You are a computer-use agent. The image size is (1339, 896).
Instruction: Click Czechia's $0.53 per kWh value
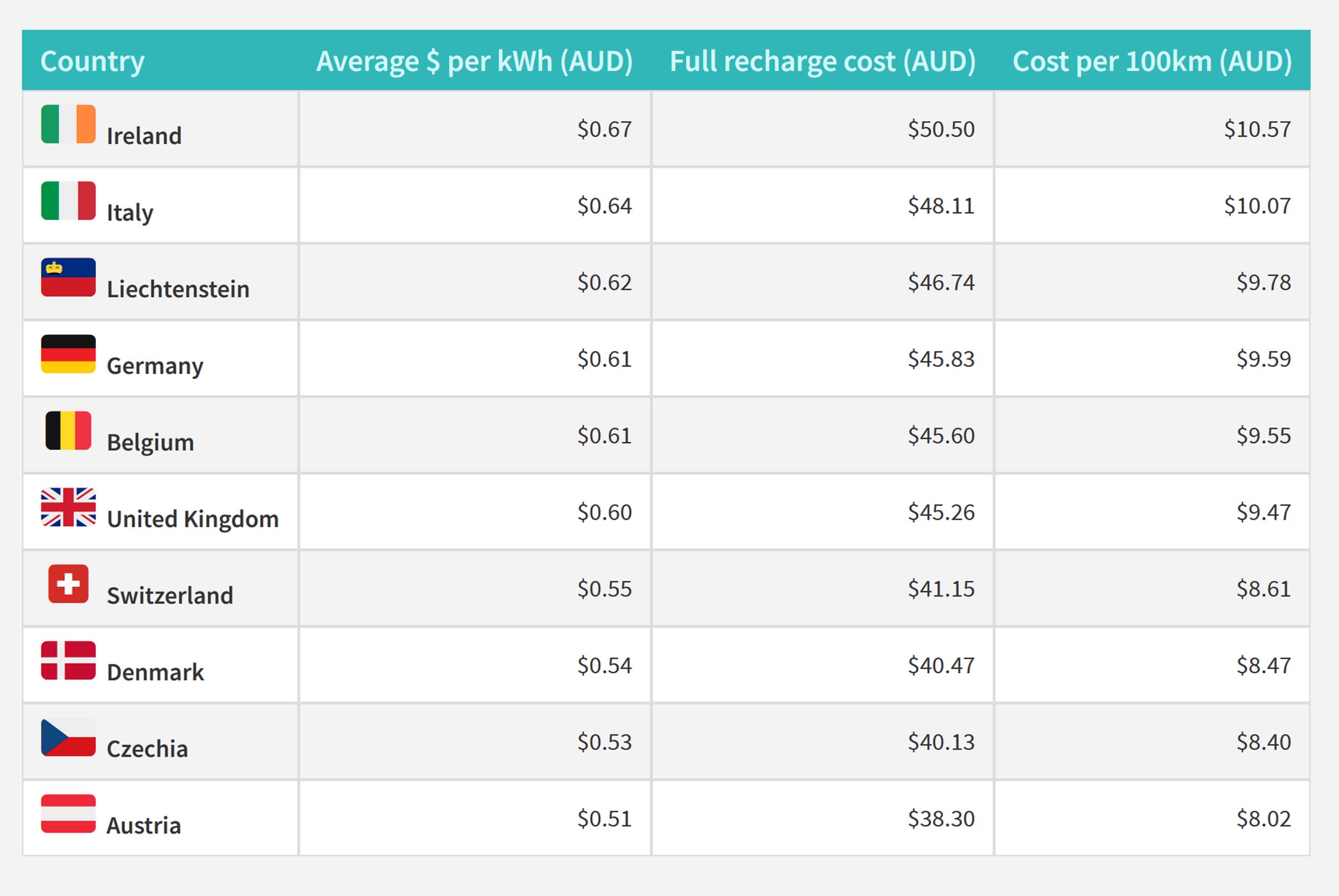[x=605, y=741]
